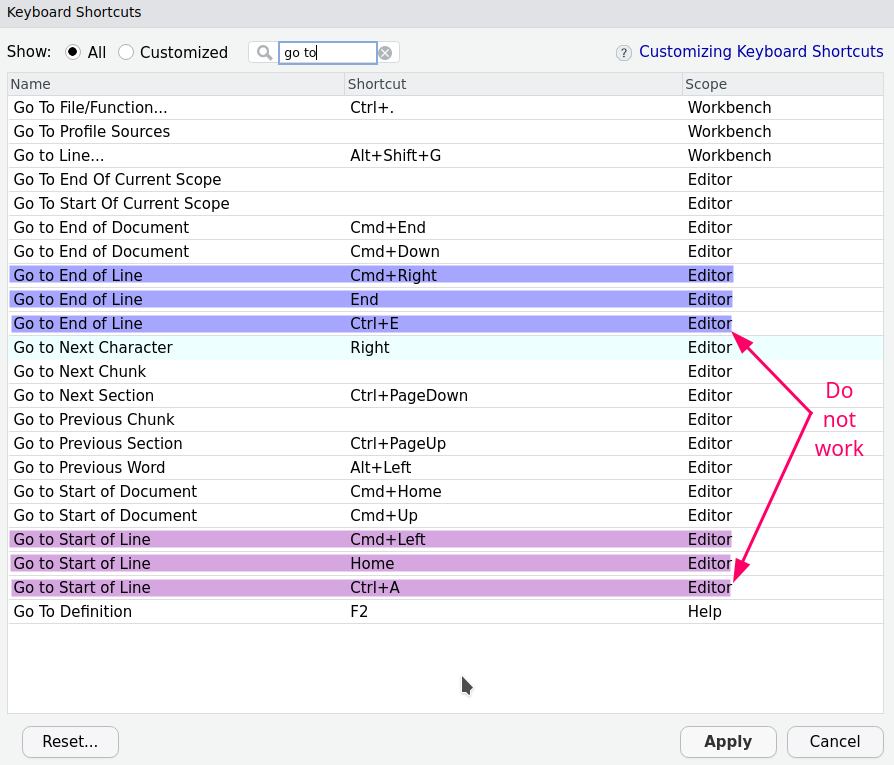Screen dimensions: 894x765
Task: Select the Go to Start of Line Home row
Action: [300, 563]
